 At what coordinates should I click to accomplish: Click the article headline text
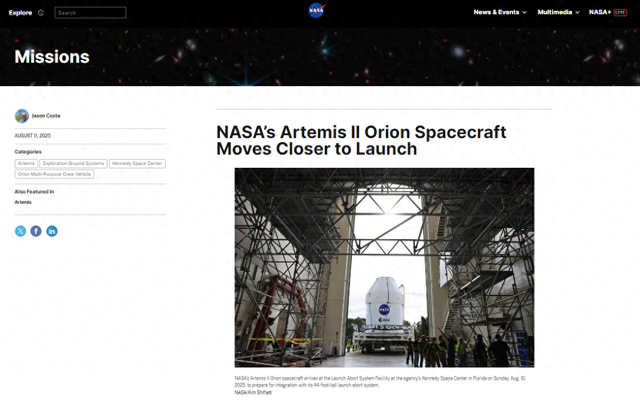coord(361,140)
